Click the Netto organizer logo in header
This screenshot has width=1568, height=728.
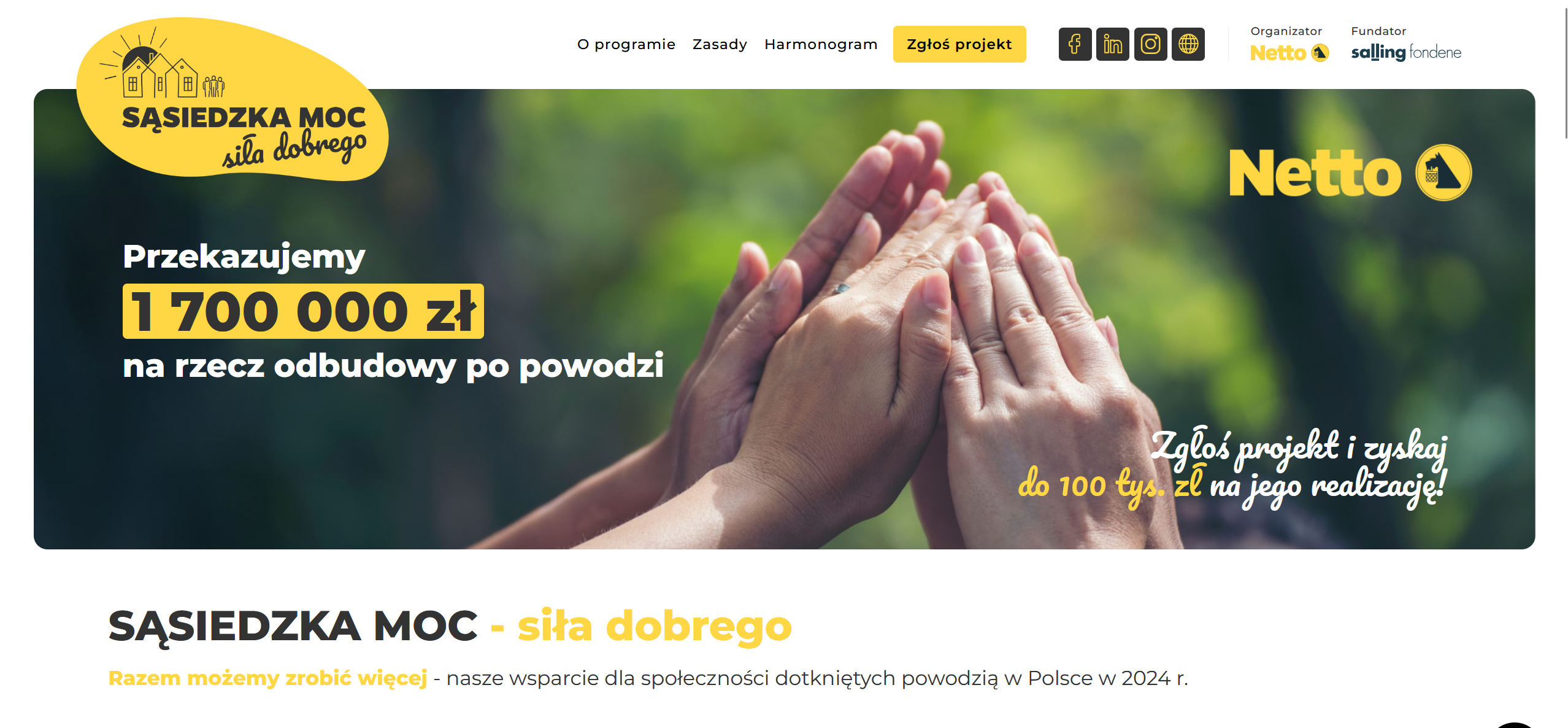pos(1289,53)
